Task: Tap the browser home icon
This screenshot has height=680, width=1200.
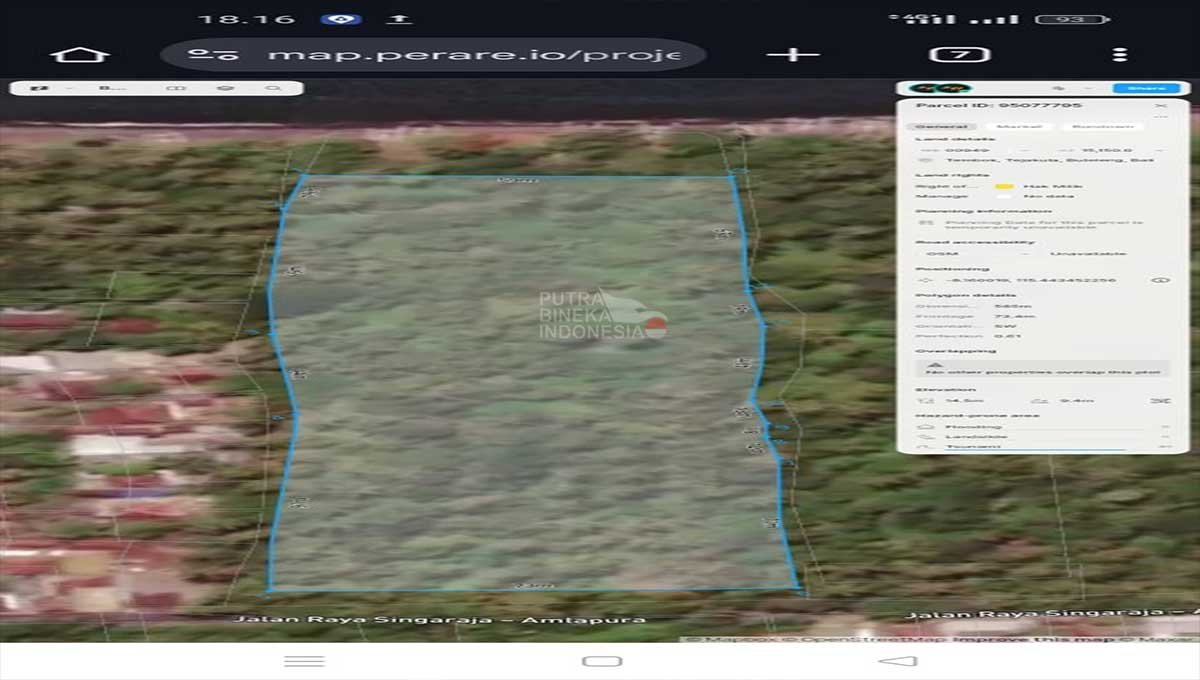Action: tap(80, 54)
